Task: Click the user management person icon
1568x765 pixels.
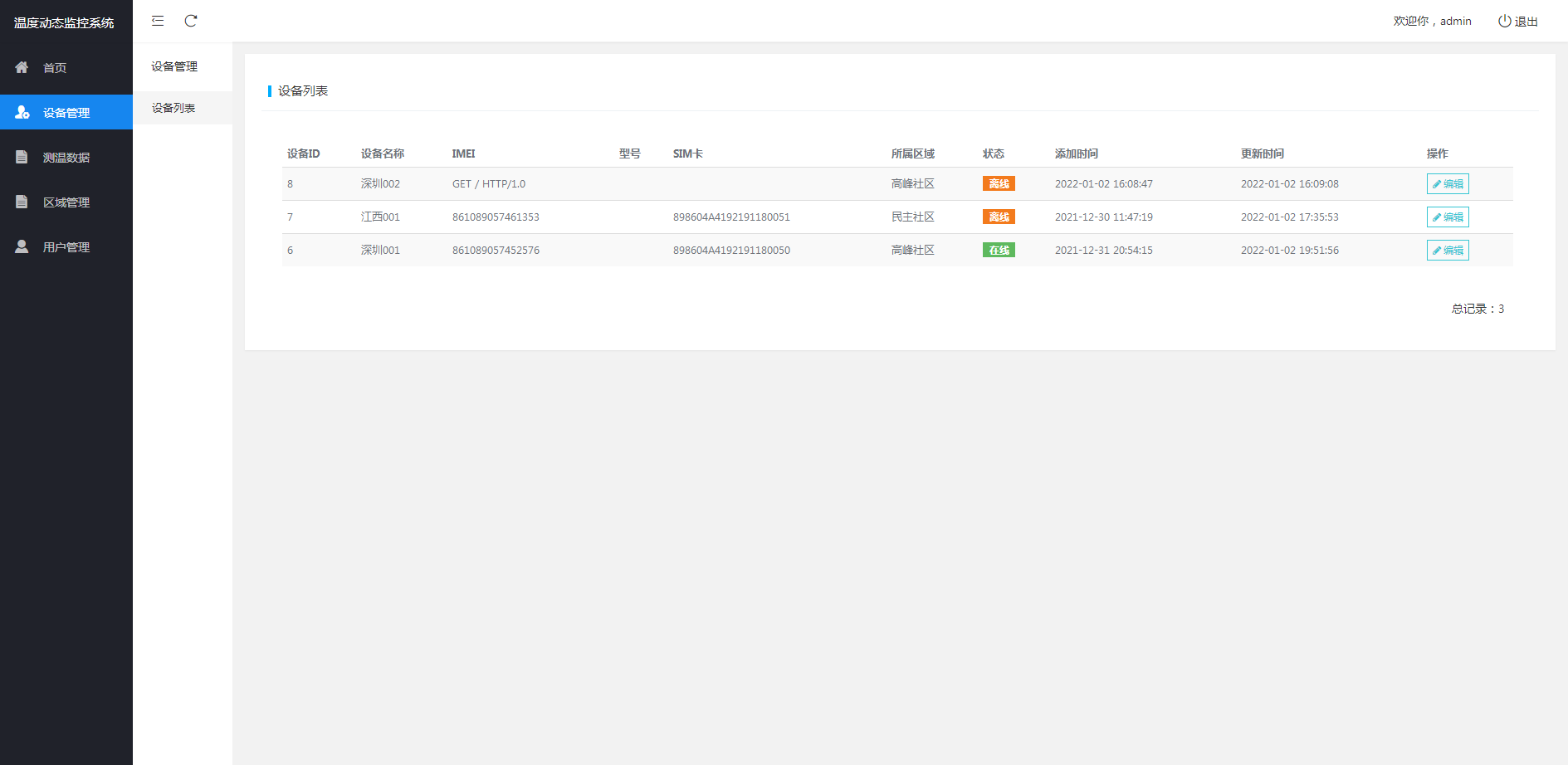Action: click(22, 246)
